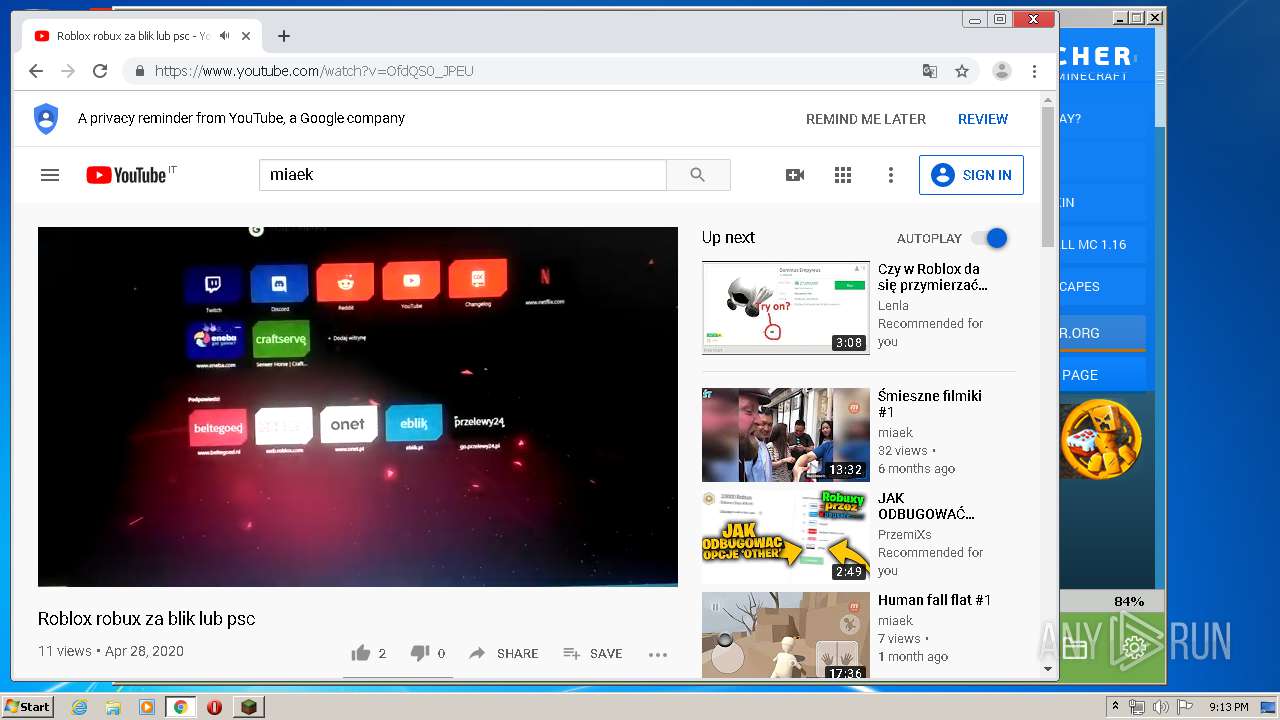Click the magnifier search button
Viewport: 1280px width, 720px height.
coord(698,175)
